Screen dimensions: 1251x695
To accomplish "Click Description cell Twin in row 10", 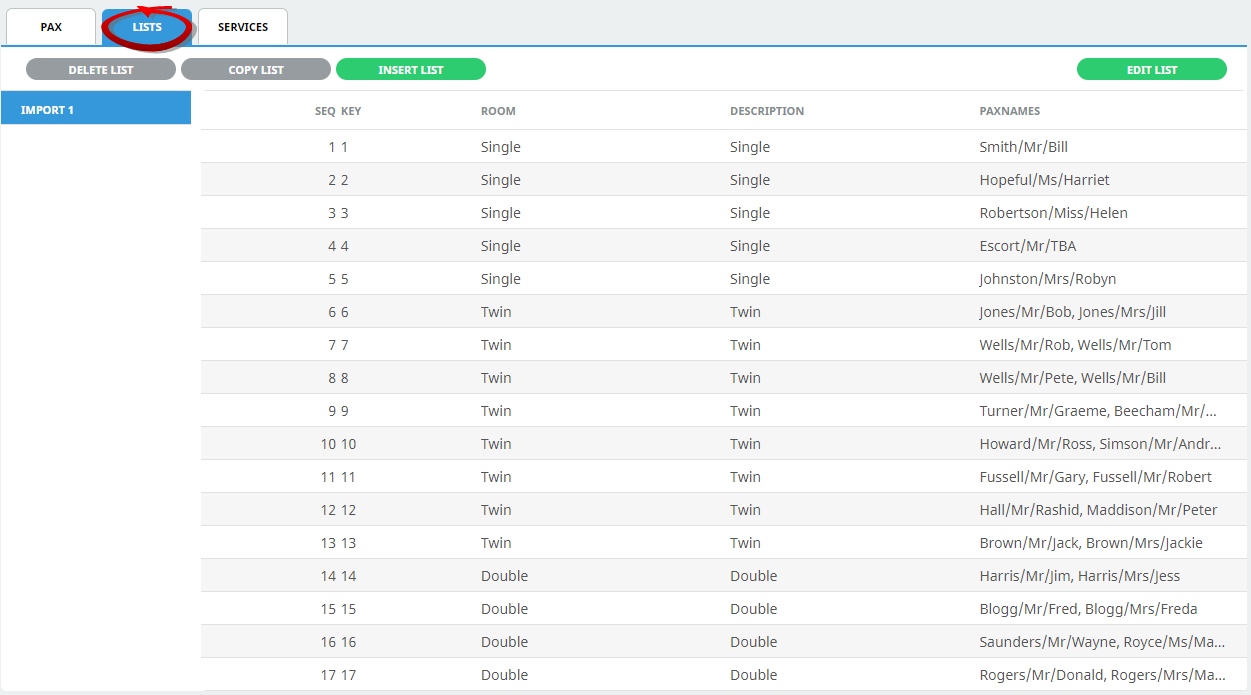I will 745,444.
